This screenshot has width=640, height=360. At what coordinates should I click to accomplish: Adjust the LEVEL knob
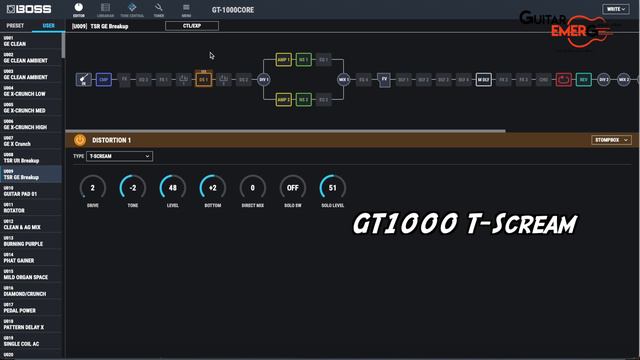click(x=173, y=188)
